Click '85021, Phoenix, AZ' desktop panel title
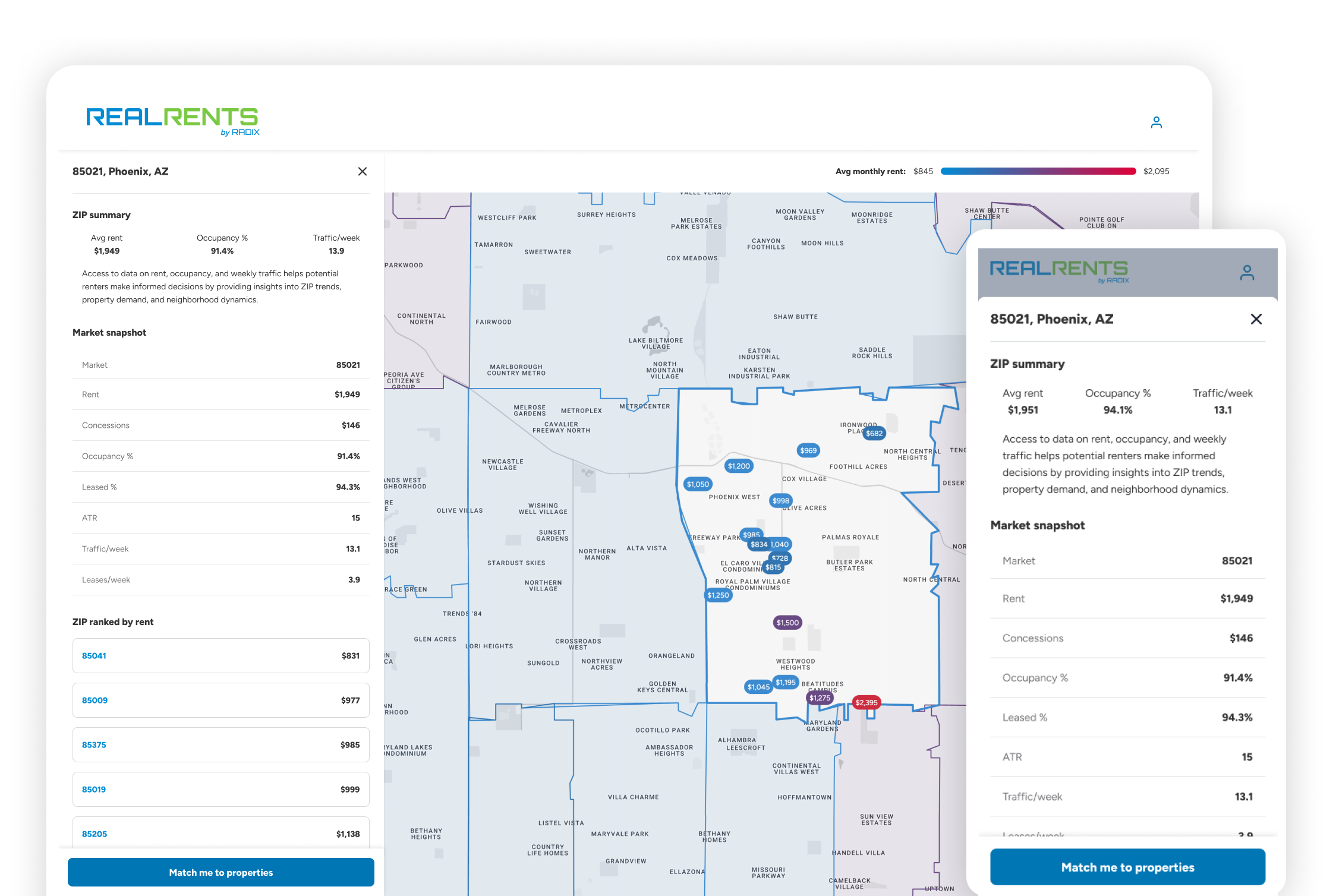This screenshot has height=896, width=1336. (121, 171)
